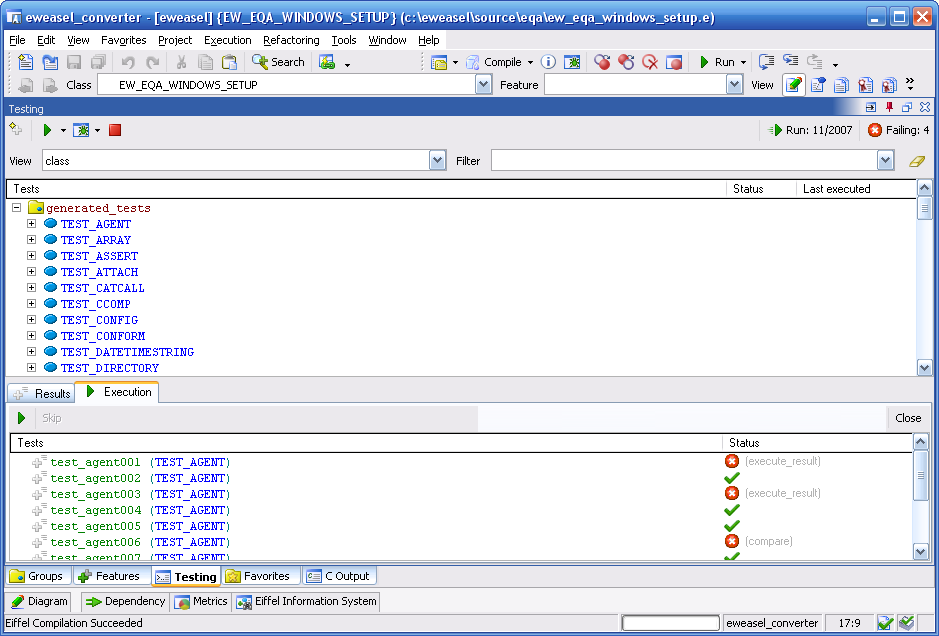
Task: Click the cut scissors icon
Action: click(181, 62)
